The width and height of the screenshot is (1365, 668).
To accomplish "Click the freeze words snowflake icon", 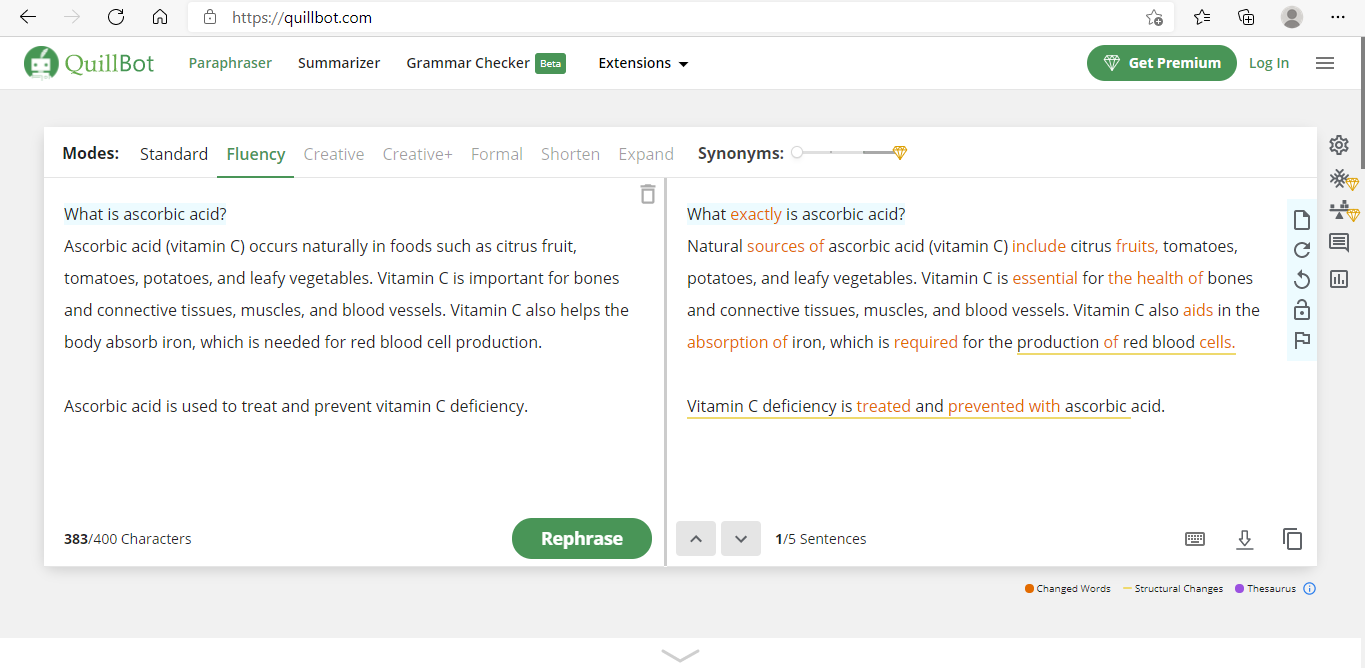I will [1339, 179].
